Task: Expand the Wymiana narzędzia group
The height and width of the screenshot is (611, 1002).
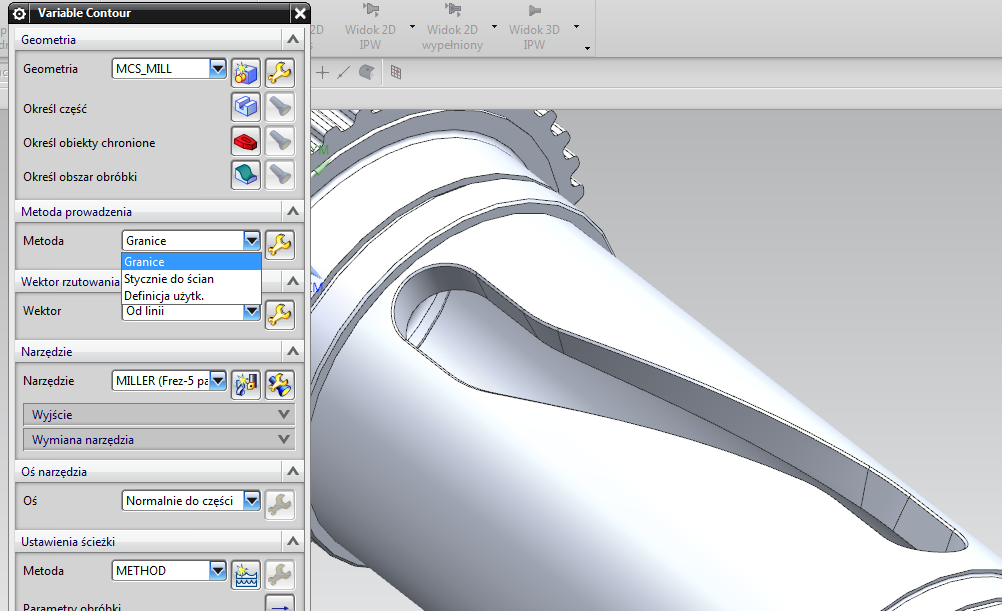Action: tap(159, 440)
